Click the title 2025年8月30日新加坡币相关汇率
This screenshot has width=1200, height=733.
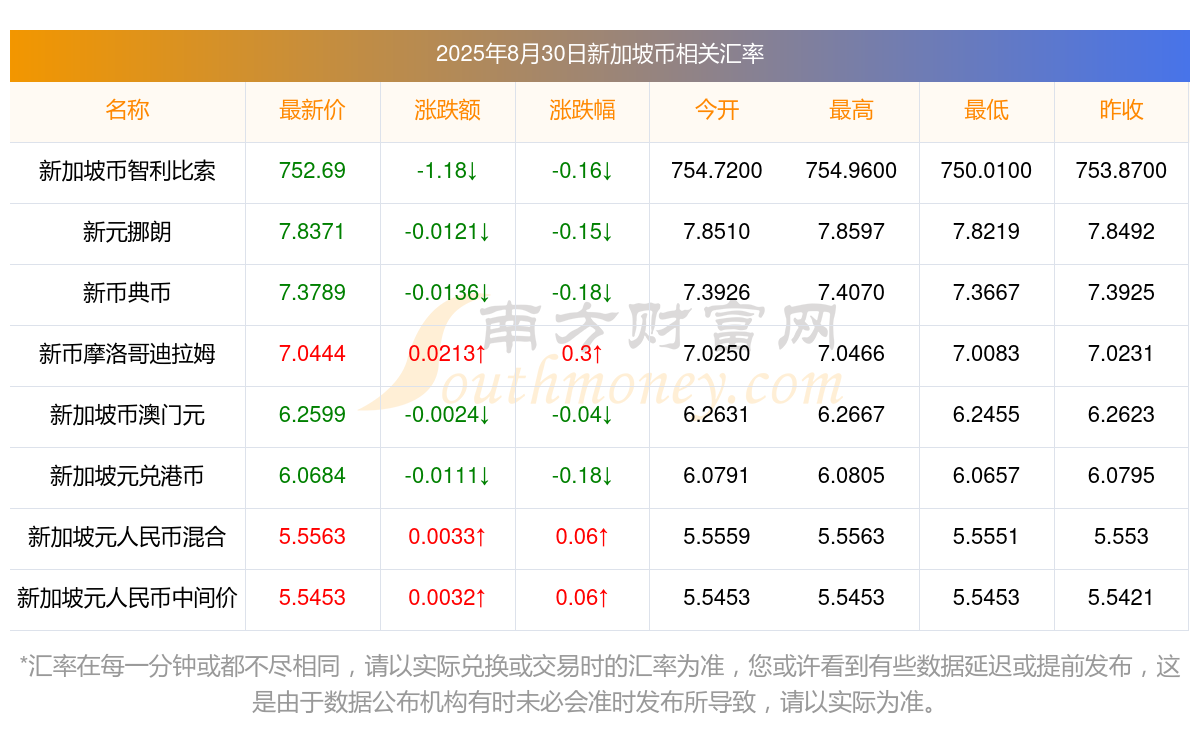(600, 55)
